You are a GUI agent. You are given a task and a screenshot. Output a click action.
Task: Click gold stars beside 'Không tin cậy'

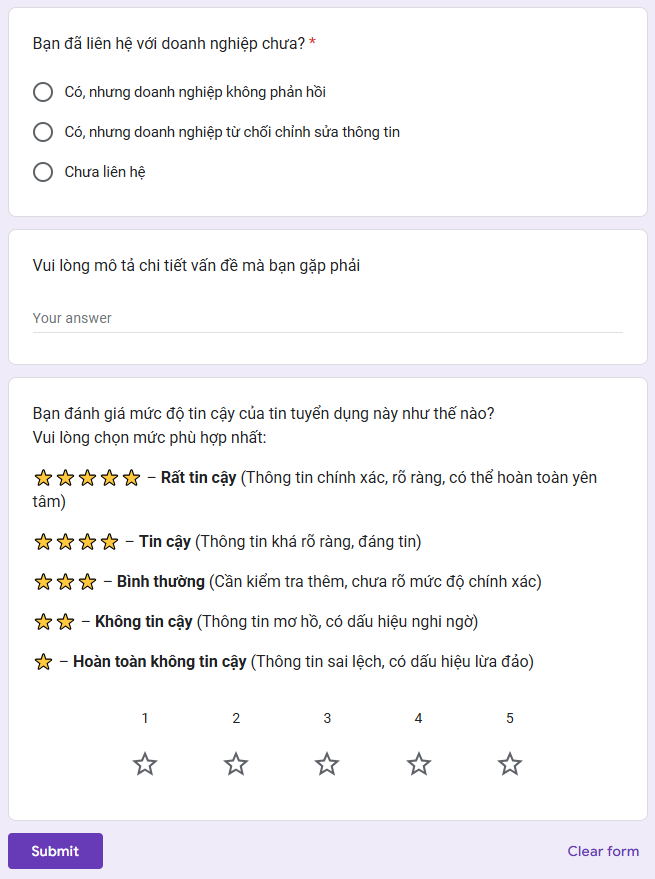54,622
